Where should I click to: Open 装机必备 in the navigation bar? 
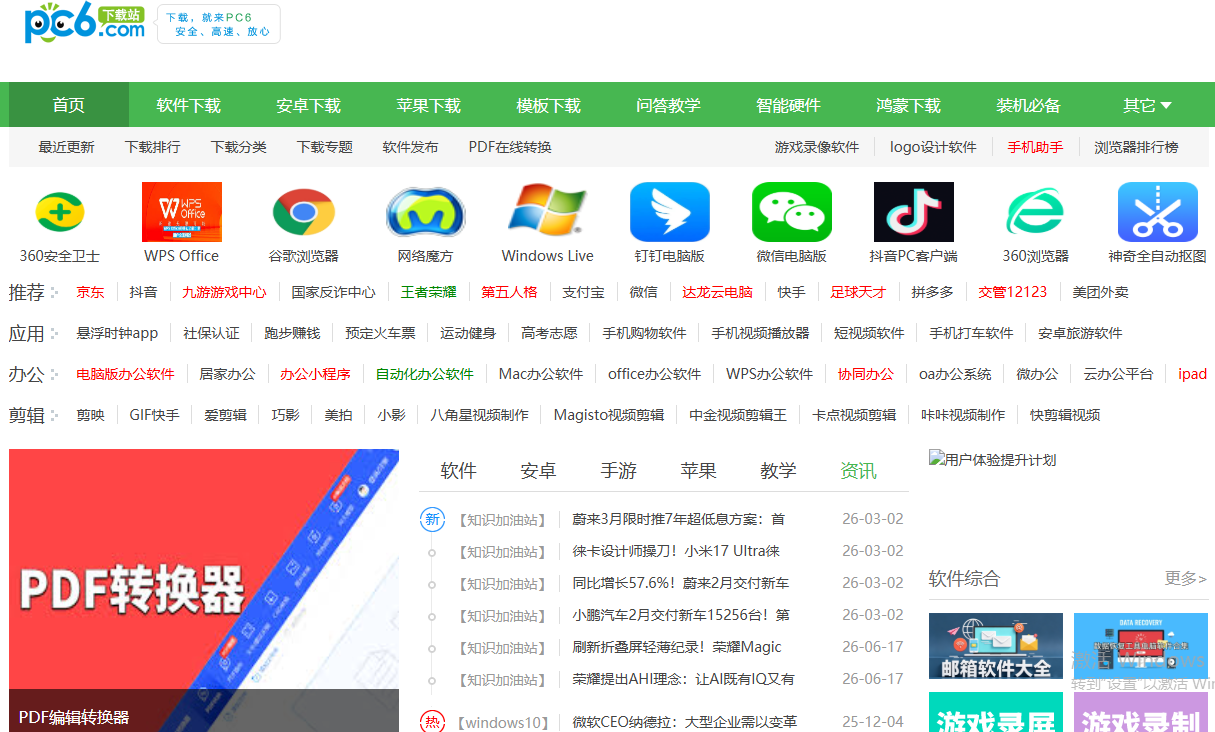pos(1029,105)
